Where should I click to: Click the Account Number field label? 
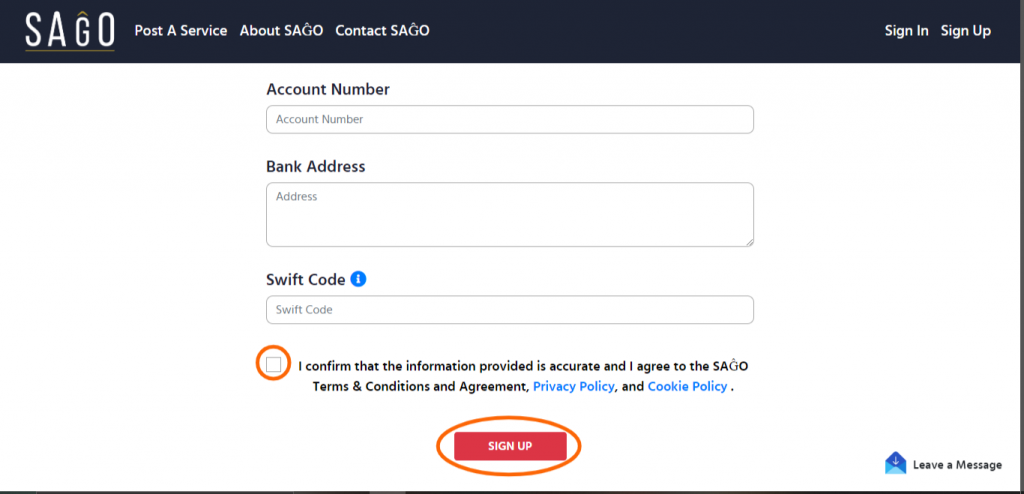click(x=328, y=89)
